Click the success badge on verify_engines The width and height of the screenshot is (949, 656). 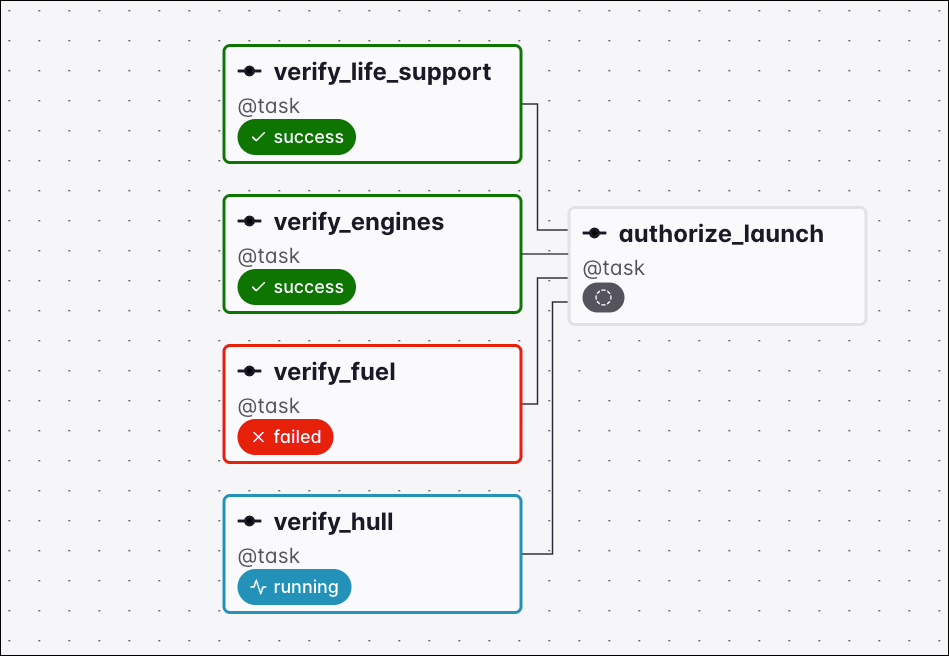pyautogui.click(x=297, y=287)
